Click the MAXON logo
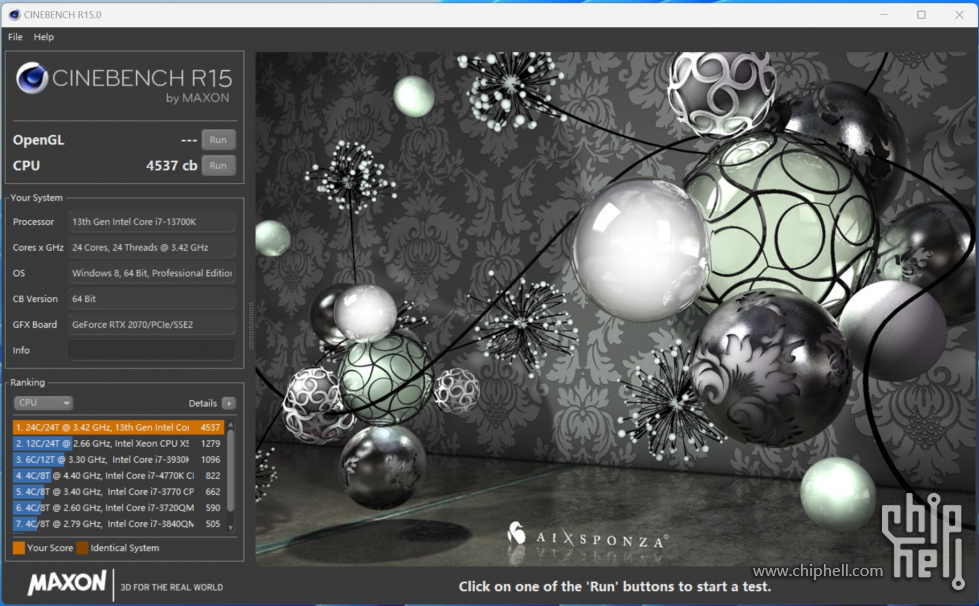 tap(67, 583)
